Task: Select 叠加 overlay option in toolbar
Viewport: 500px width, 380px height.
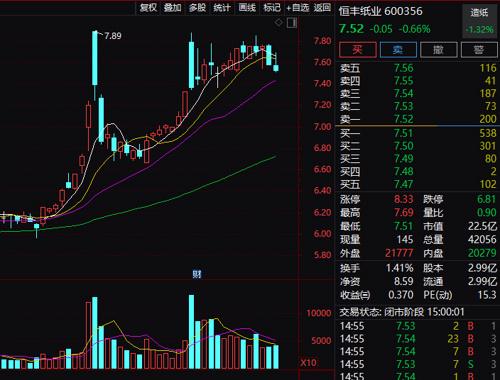Action: click(172, 7)
